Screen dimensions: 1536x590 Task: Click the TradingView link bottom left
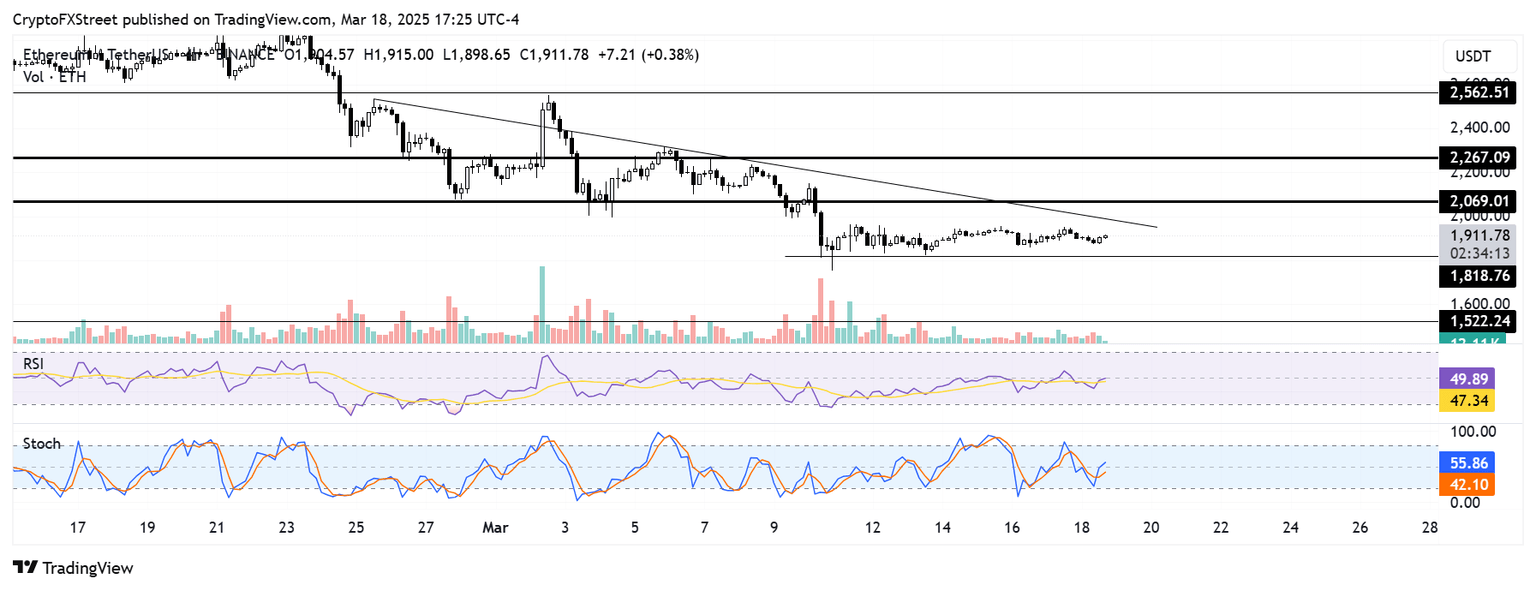click(90, 568)
